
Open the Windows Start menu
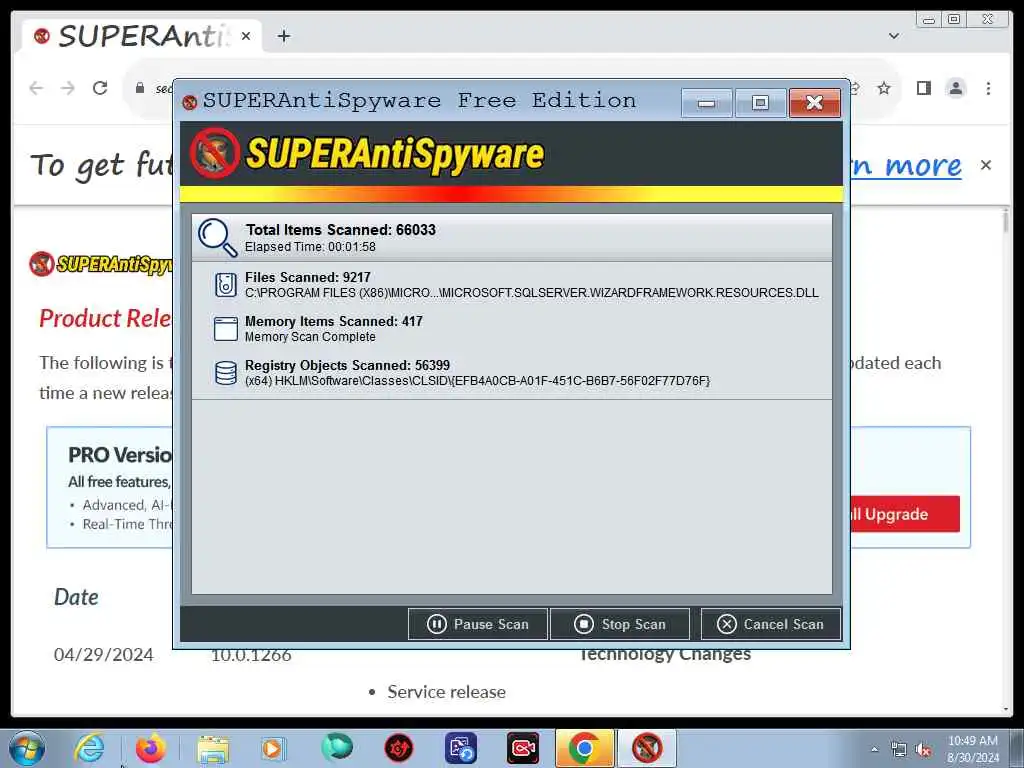pyautogui.click(x=27, y=748)
